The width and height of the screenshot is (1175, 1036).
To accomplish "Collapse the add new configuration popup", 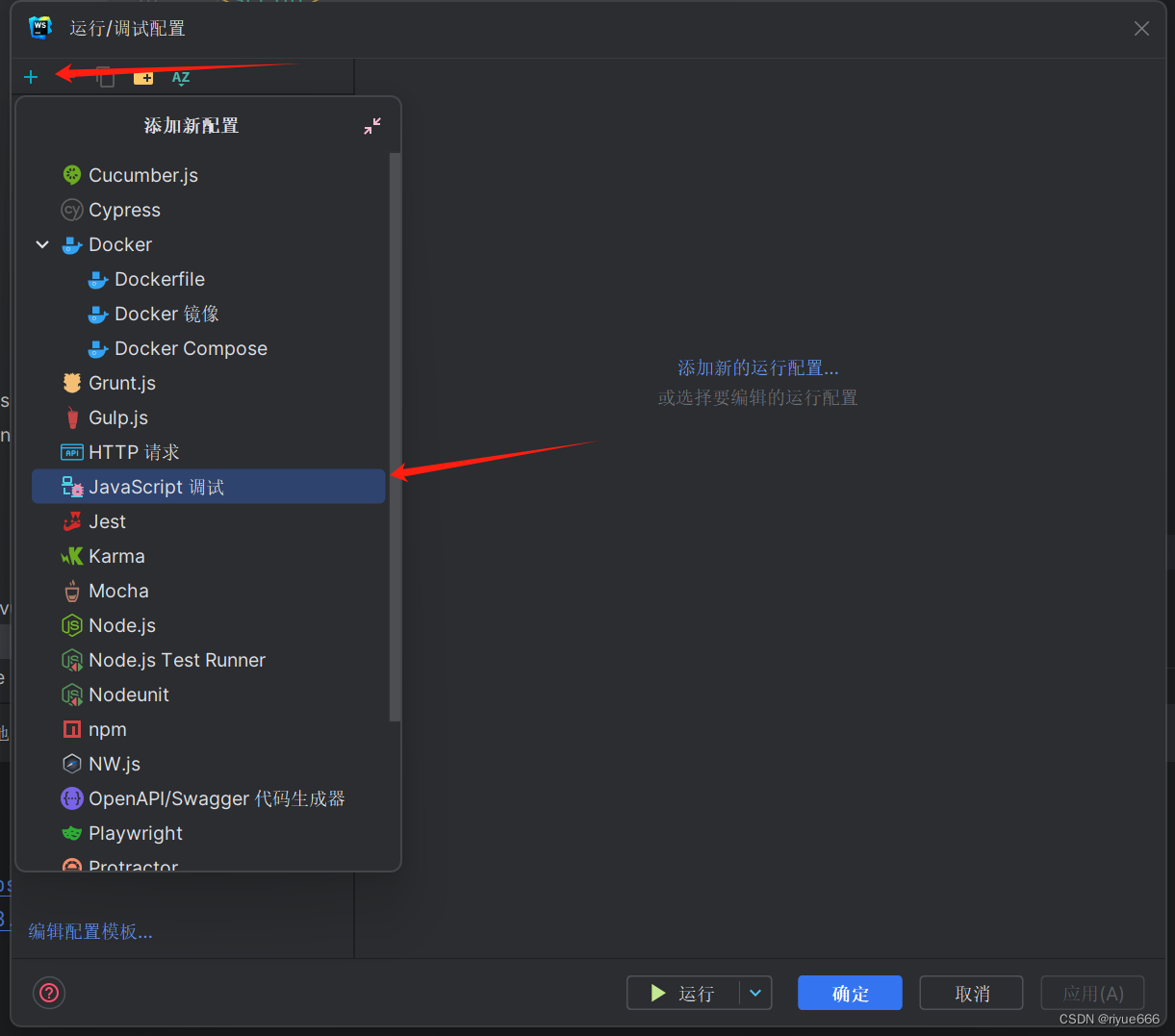I will [x=372, y=126].
